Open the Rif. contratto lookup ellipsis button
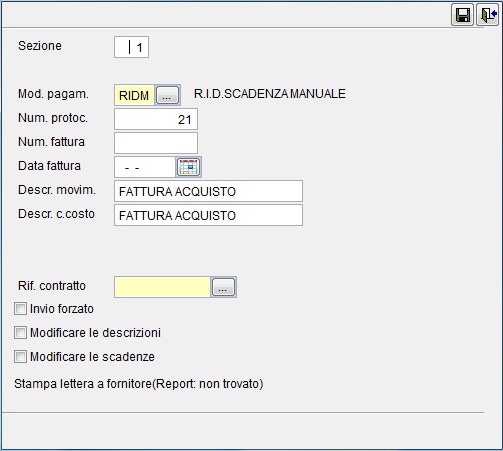Image resolution: width=503 pixels, height=451 pixels. [223, 287]
